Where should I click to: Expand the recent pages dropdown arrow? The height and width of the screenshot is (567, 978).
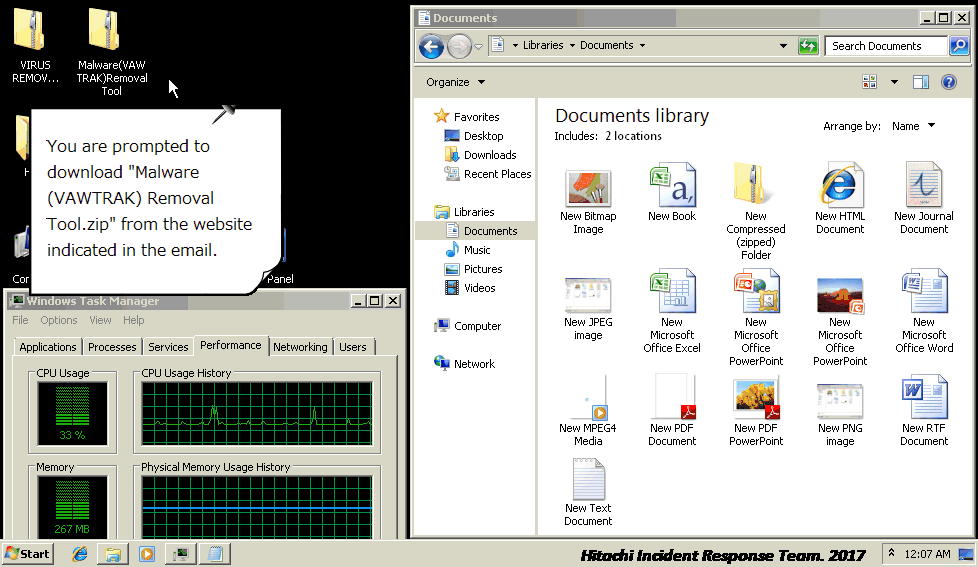coord(478,47)
